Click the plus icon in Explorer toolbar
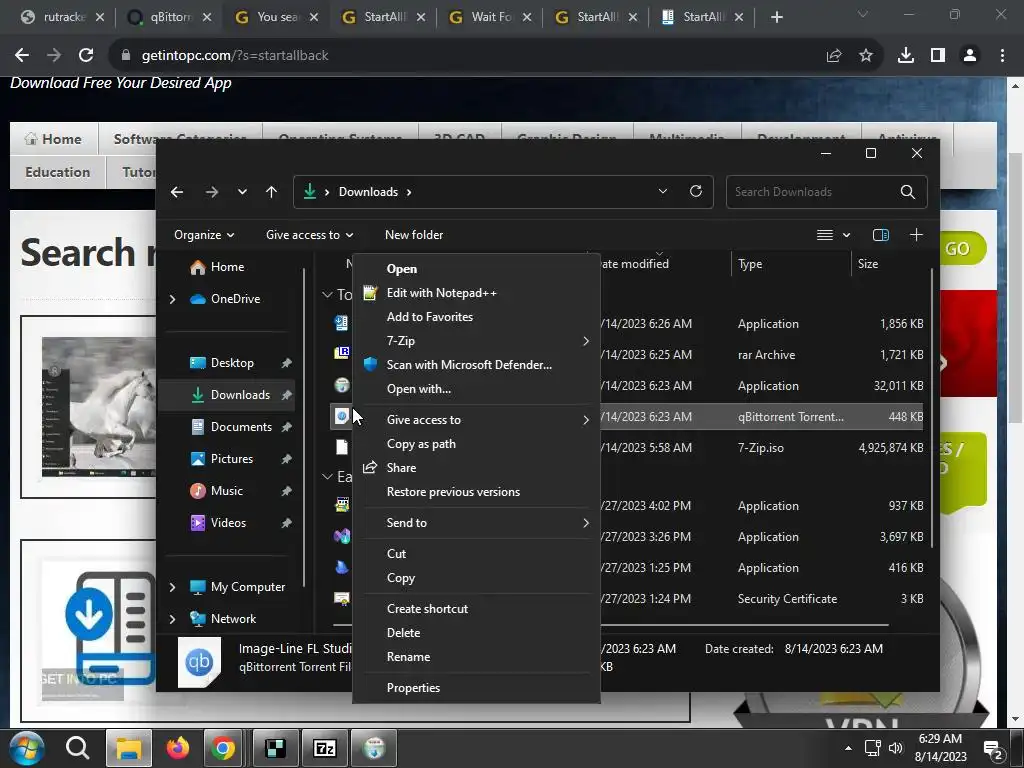Image resolution: width=1024 pixels, height=768 pixels. [916, 235]
